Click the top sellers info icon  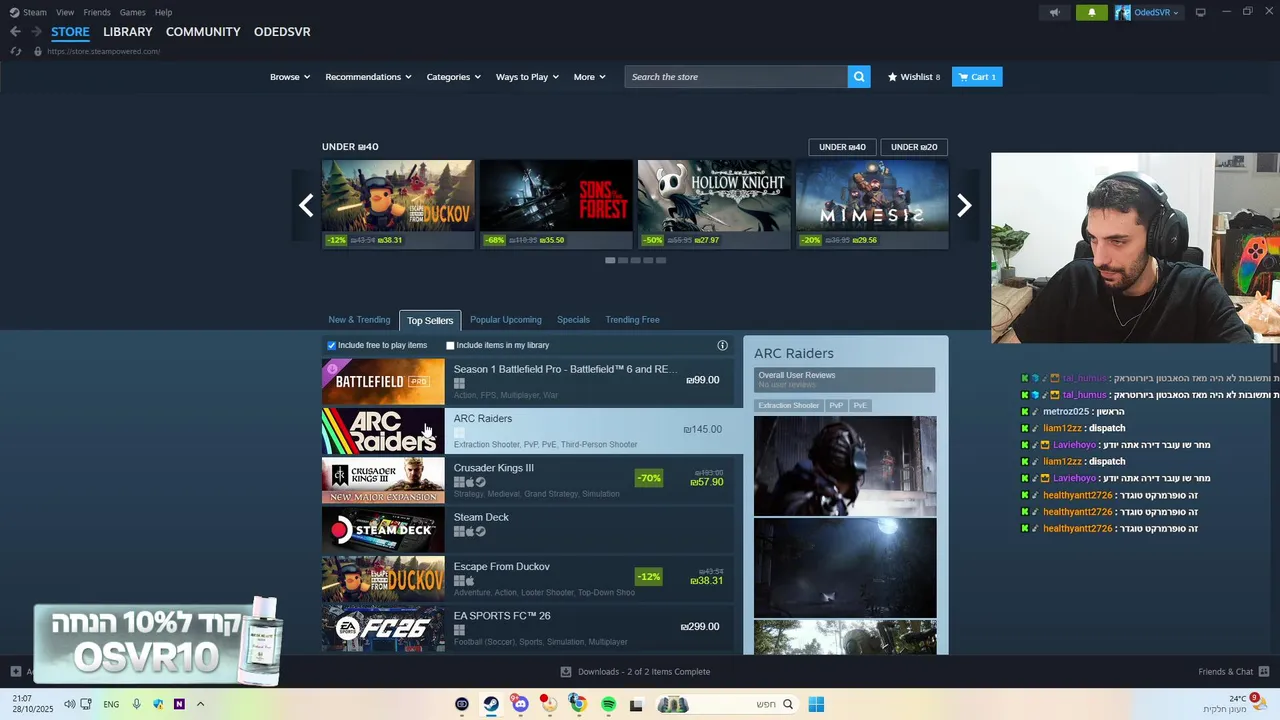[x=722, y=345]
